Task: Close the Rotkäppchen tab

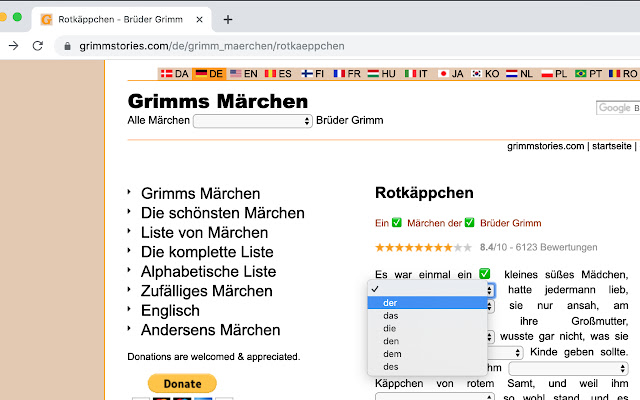Action: [199, 20]
